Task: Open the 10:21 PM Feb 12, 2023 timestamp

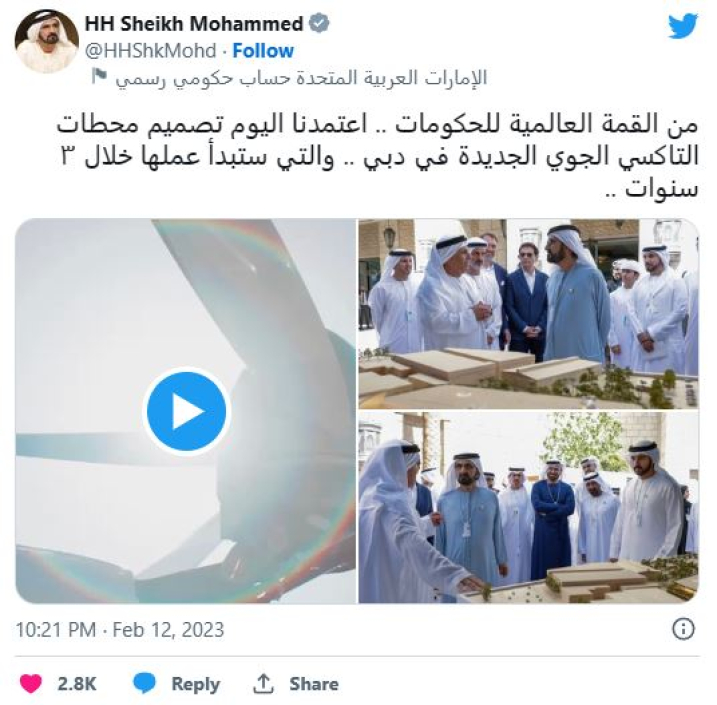Action: (120, 630)
